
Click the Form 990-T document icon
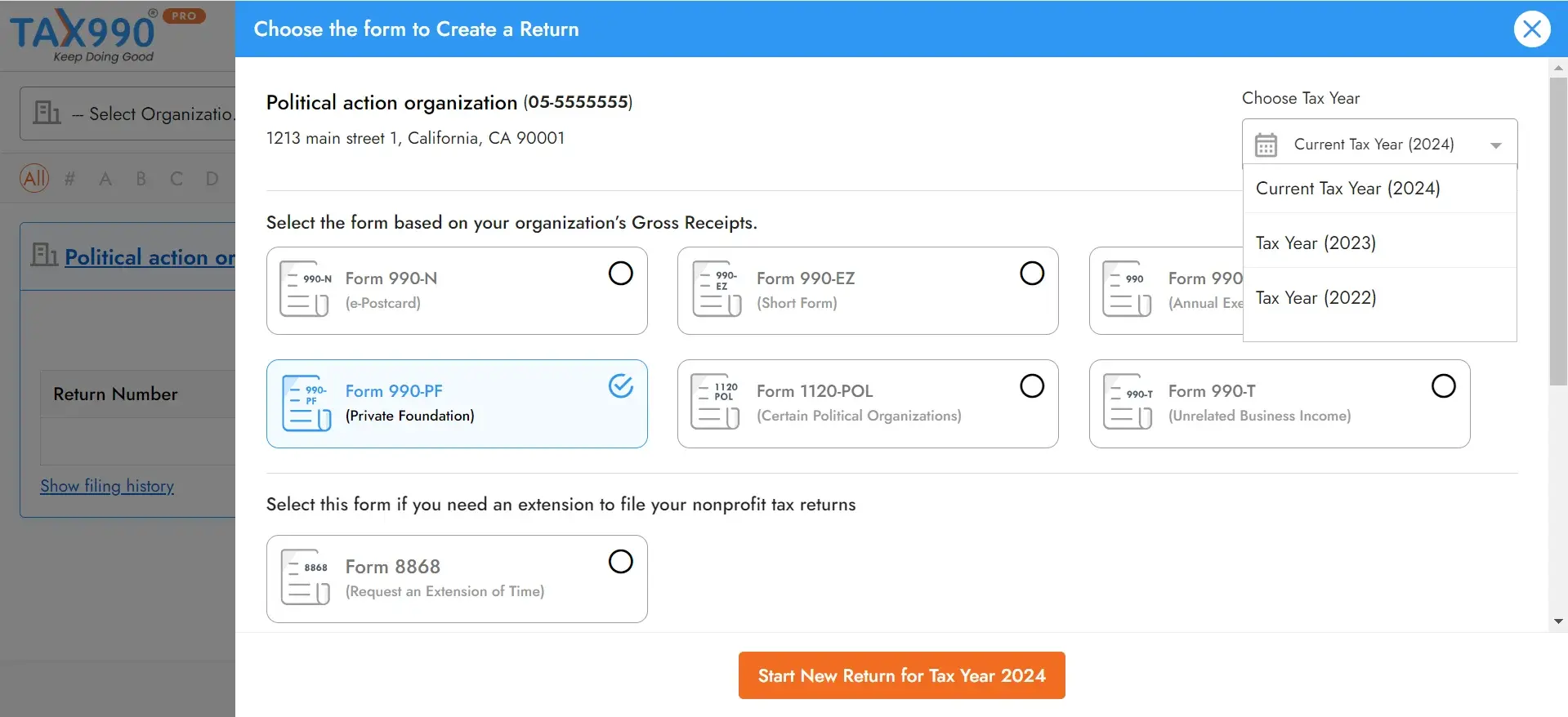point(1128,402)
